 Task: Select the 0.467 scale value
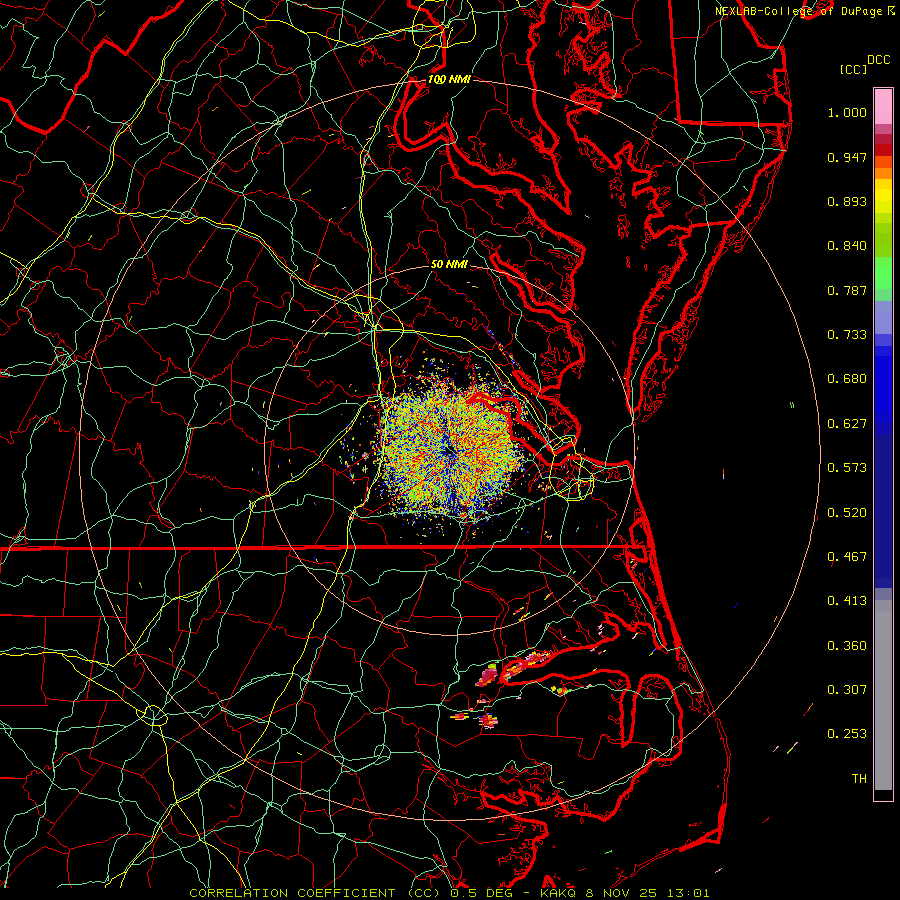click(x=847, y=557)
